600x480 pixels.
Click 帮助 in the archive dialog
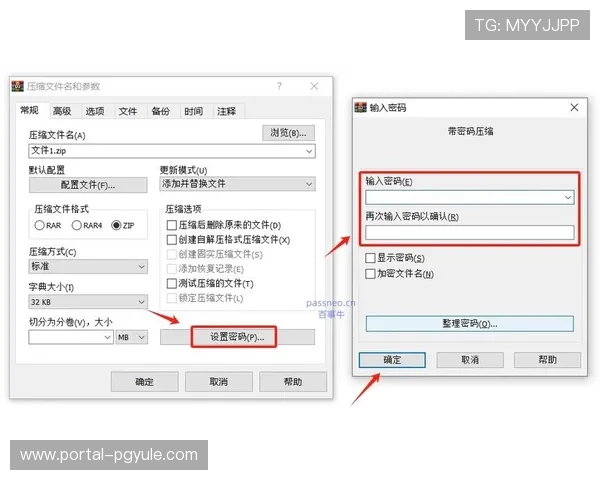[x=293, y=382]
